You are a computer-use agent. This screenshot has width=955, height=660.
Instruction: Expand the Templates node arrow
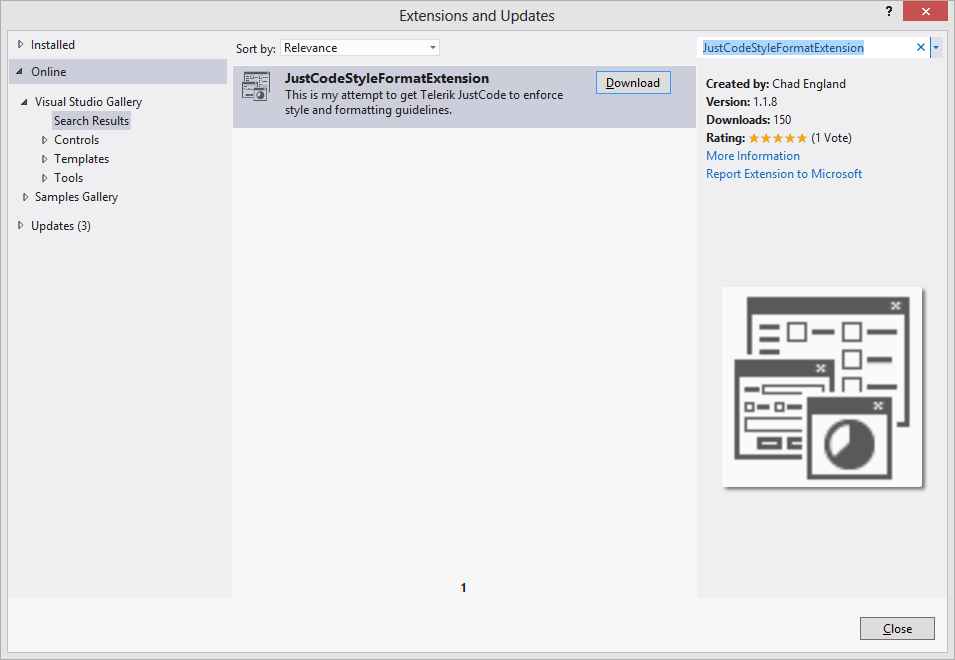44,159
